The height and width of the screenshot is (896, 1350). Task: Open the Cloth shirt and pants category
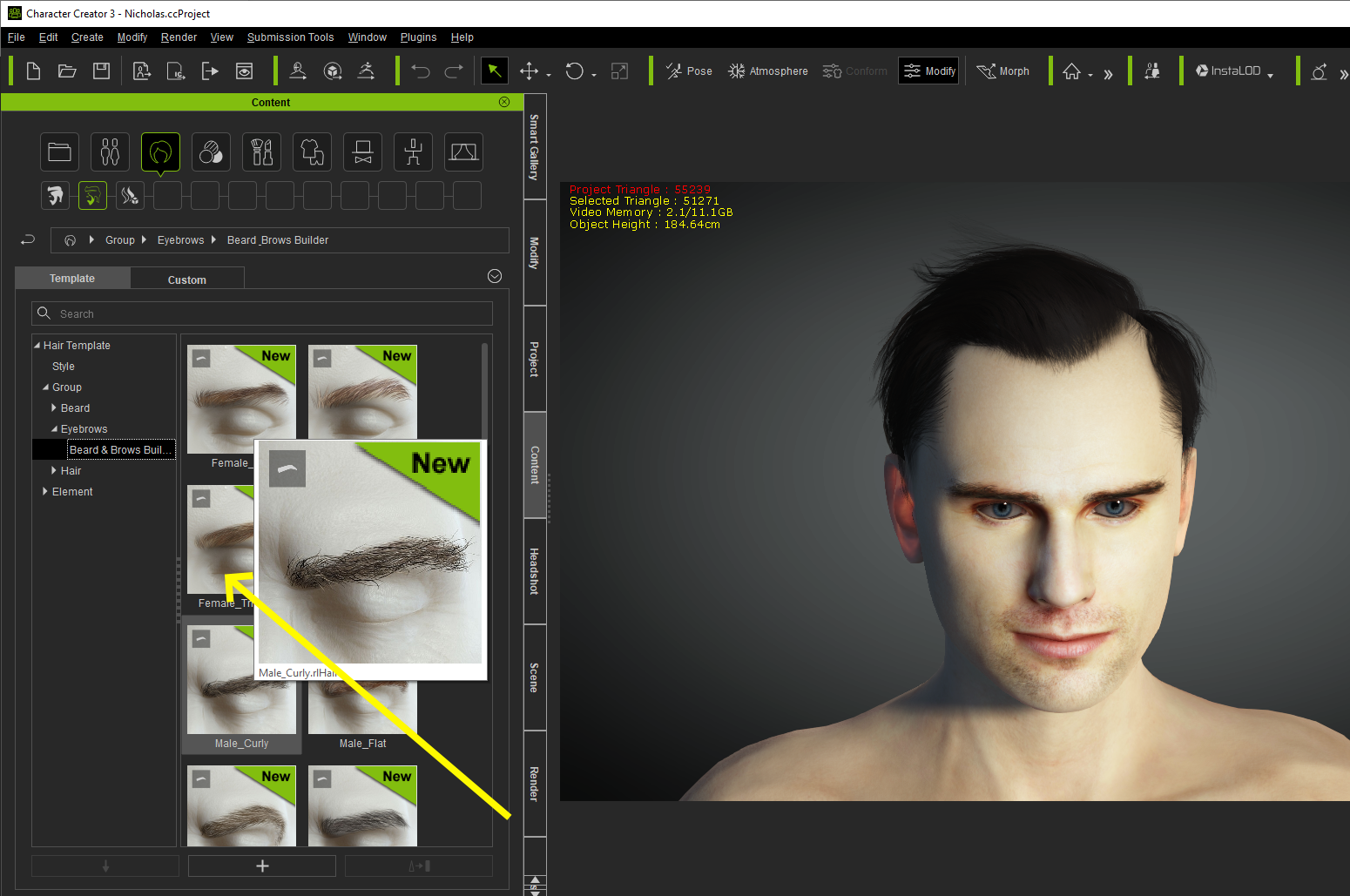[313, 152]
